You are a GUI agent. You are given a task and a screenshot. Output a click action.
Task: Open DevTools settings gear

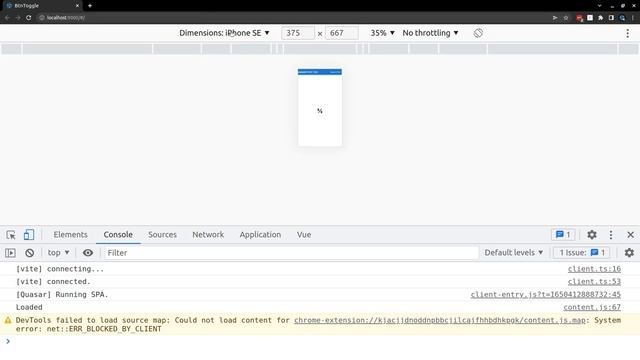[x=592, y=235]
